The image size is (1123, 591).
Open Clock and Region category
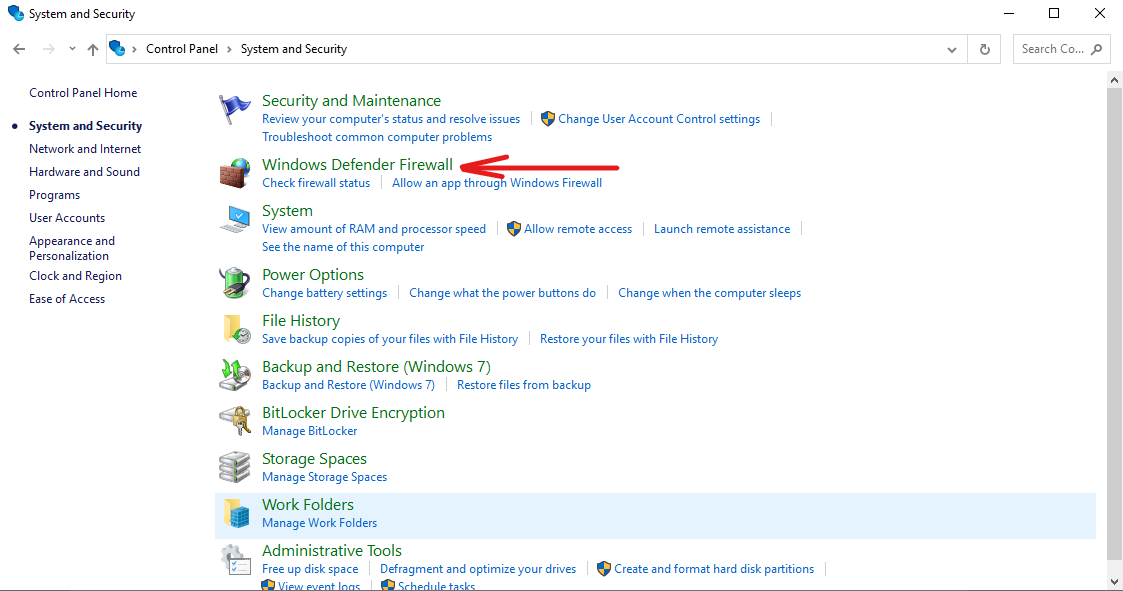tap(75, 276)
